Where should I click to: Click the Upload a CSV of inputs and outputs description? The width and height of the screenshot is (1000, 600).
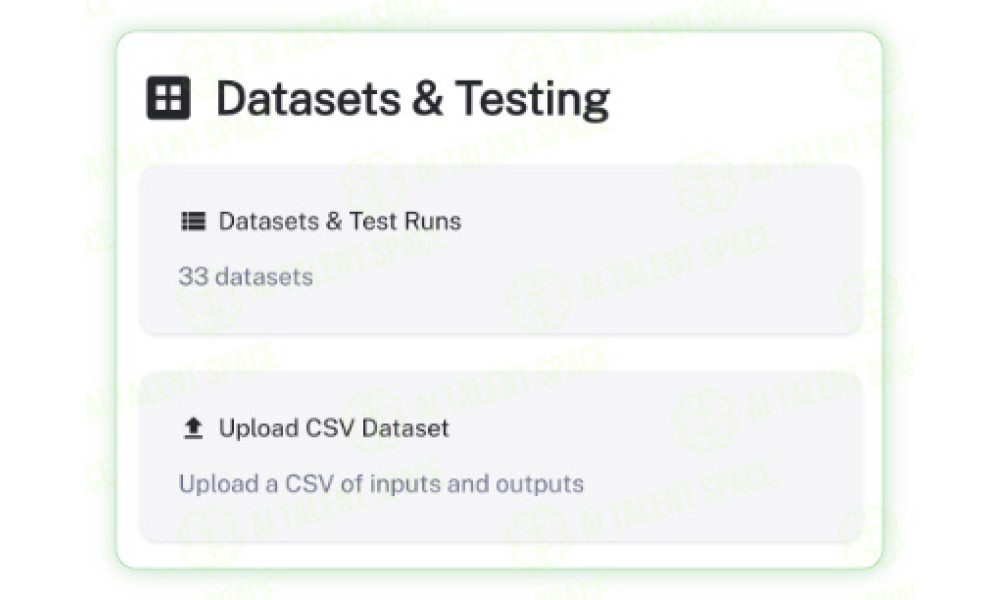tap(381, 484)
